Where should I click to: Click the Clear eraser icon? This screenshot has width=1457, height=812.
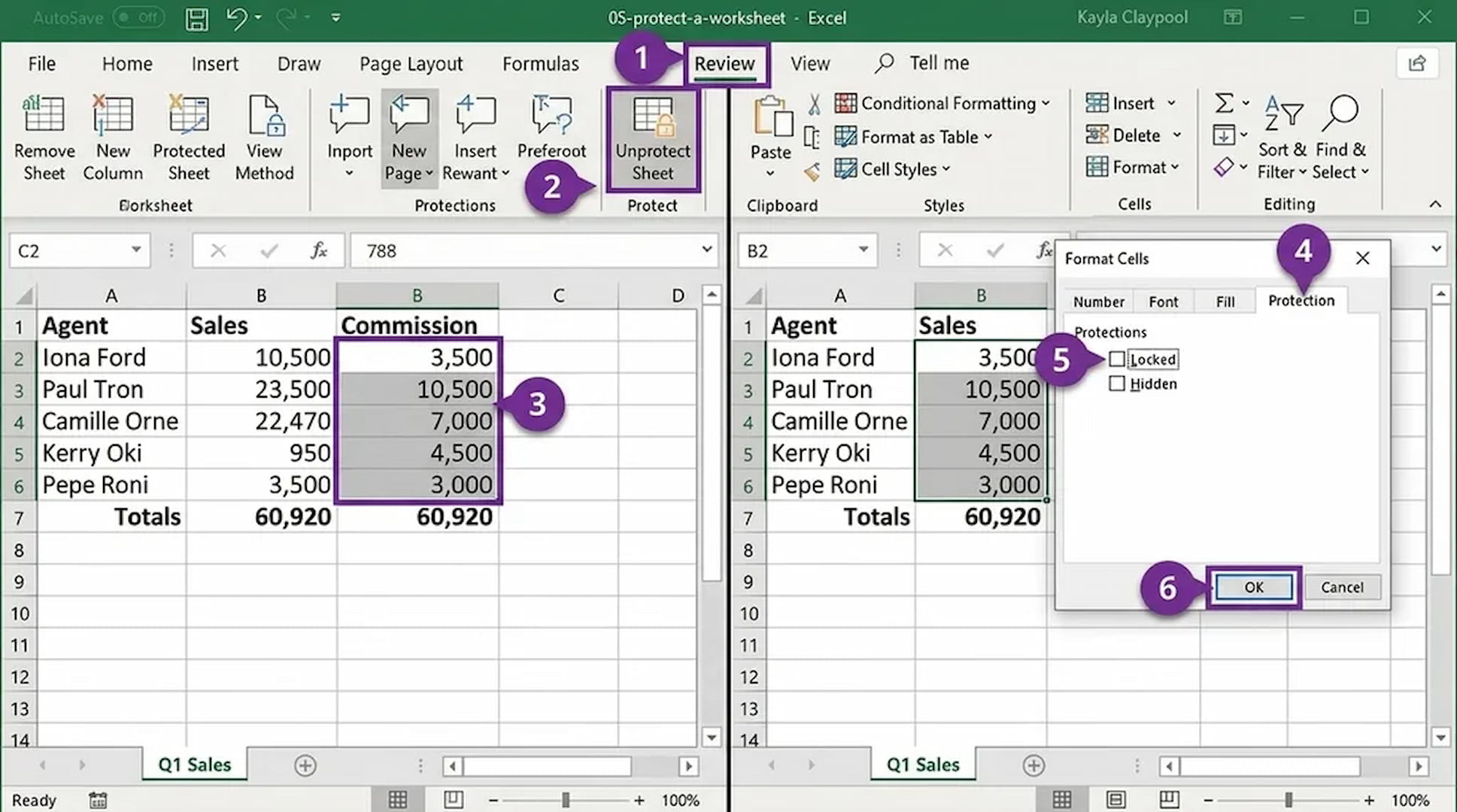click(x=1223, y=167)
